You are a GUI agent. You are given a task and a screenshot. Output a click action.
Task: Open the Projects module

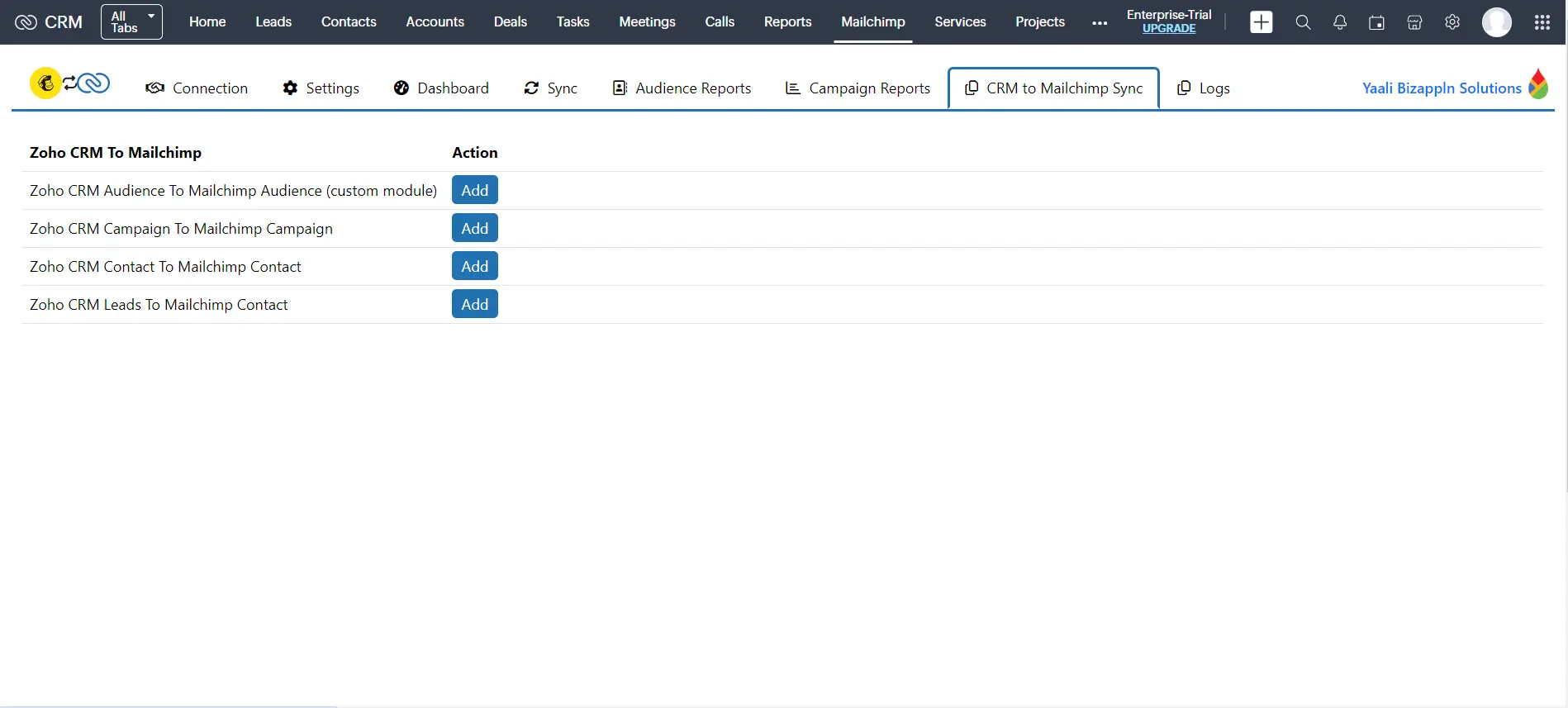(x=1040, y=22)
